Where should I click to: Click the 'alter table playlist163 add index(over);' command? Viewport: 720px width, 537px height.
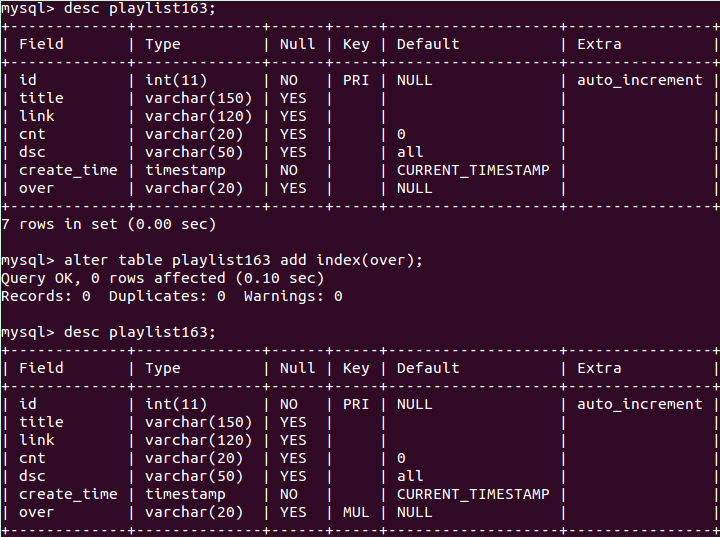[x=243, y=260]
